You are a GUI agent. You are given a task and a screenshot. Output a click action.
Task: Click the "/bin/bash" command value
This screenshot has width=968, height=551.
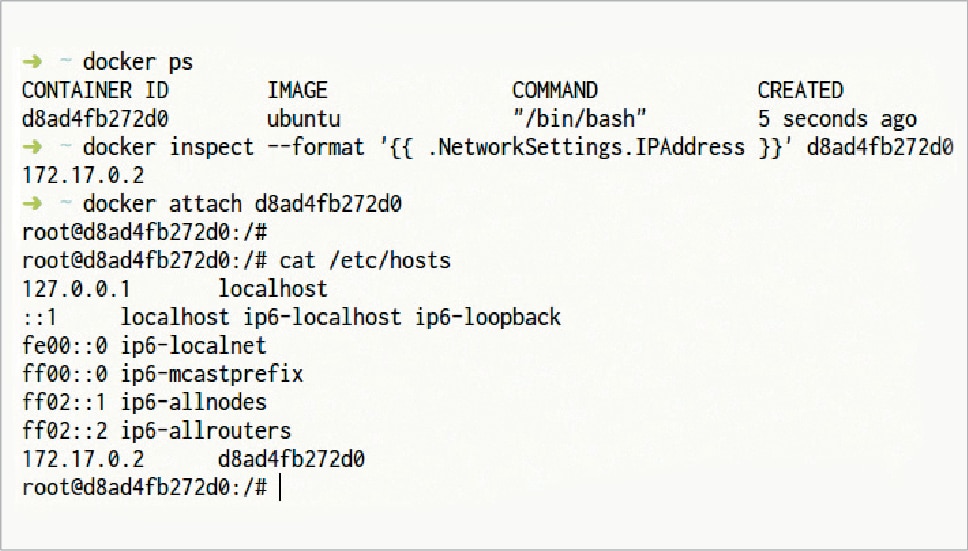(x=573, y=119)
